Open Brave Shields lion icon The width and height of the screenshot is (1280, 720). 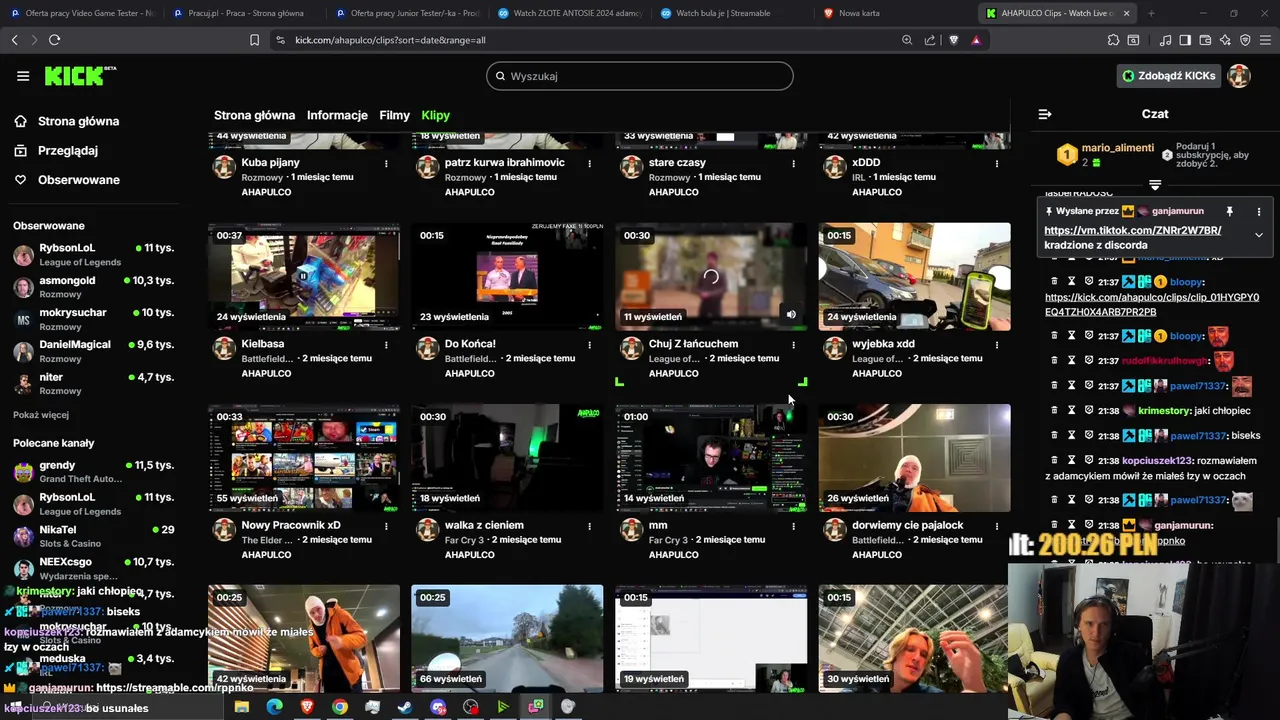click(953, 40)
